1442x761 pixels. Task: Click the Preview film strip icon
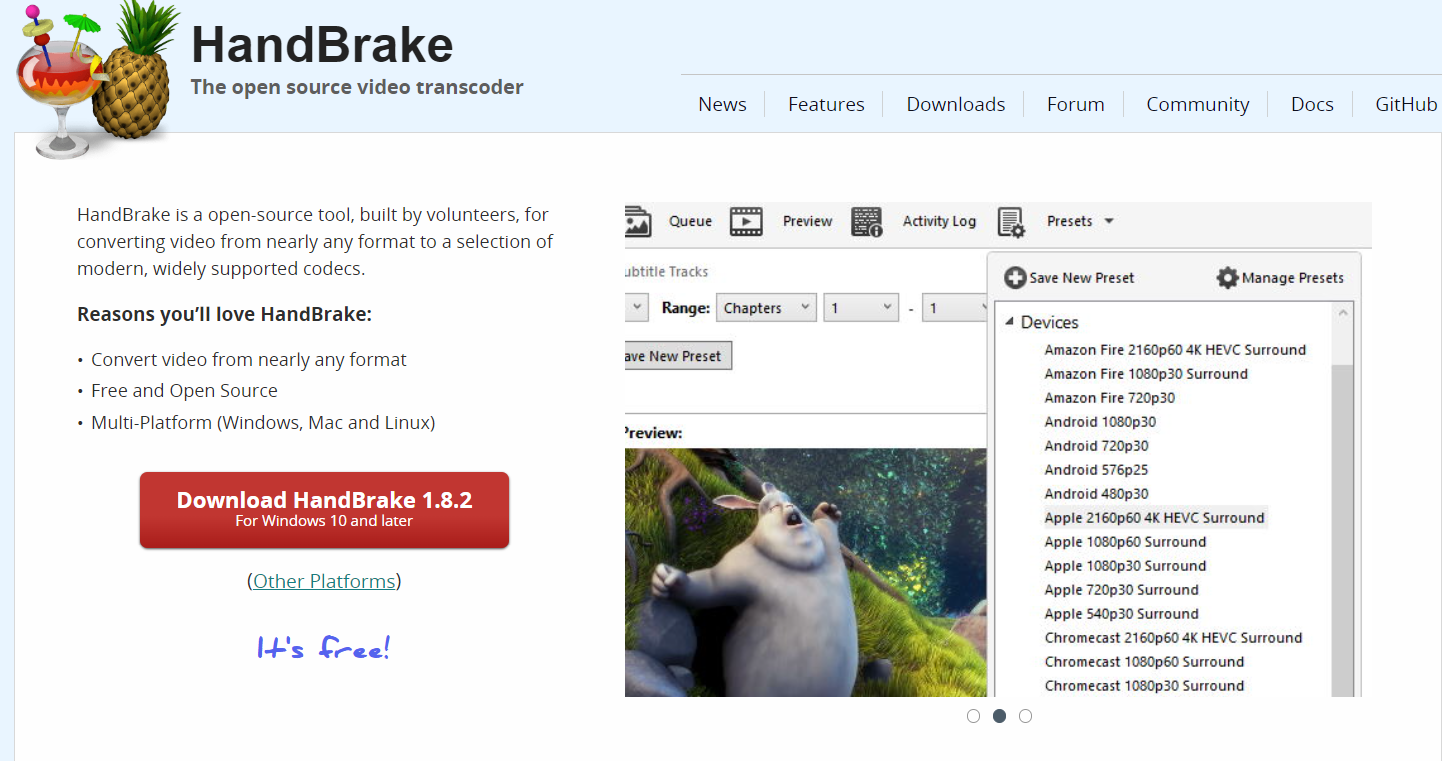point(746,221)
